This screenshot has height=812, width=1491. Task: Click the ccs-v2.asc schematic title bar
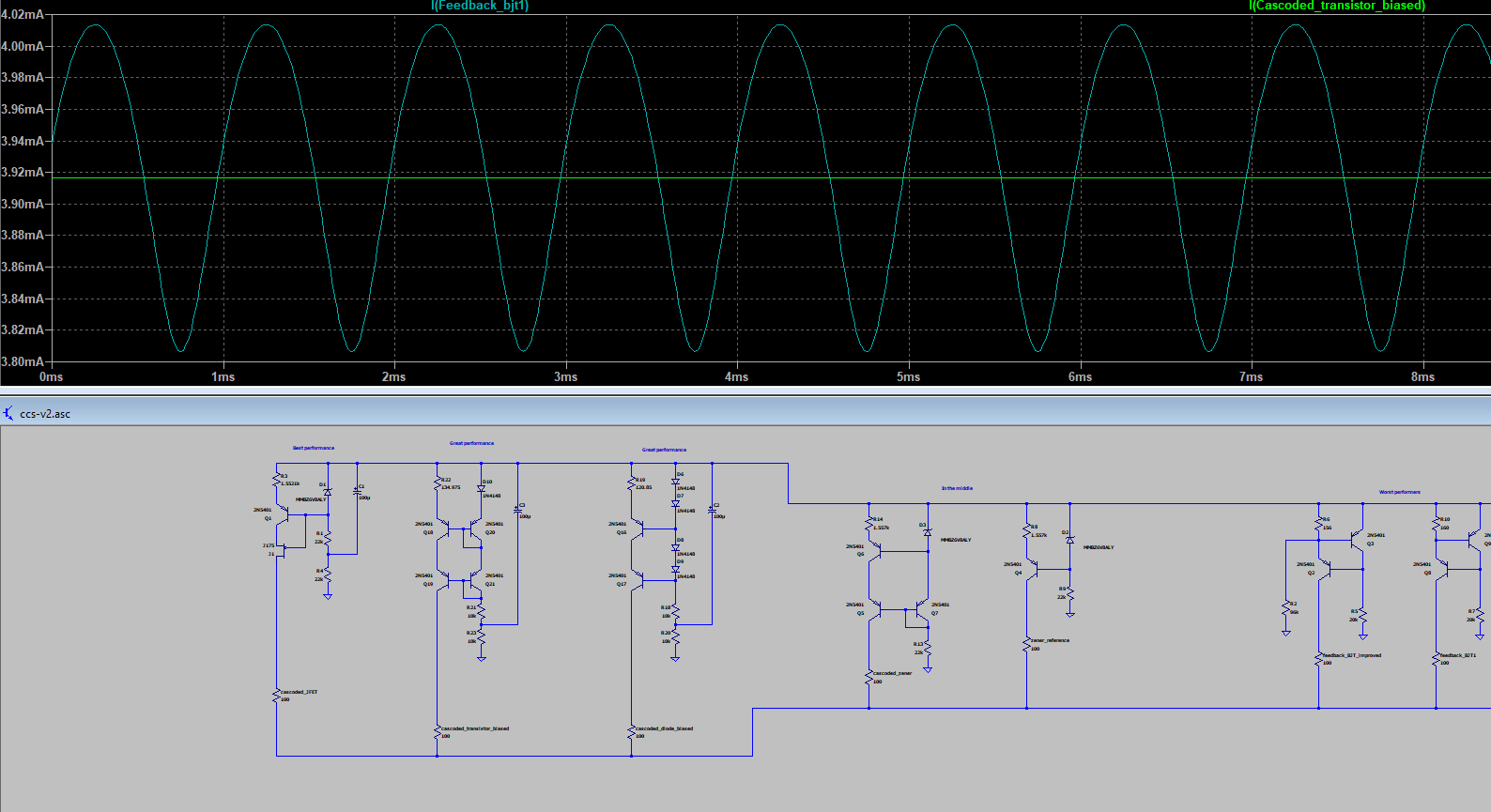745,413
